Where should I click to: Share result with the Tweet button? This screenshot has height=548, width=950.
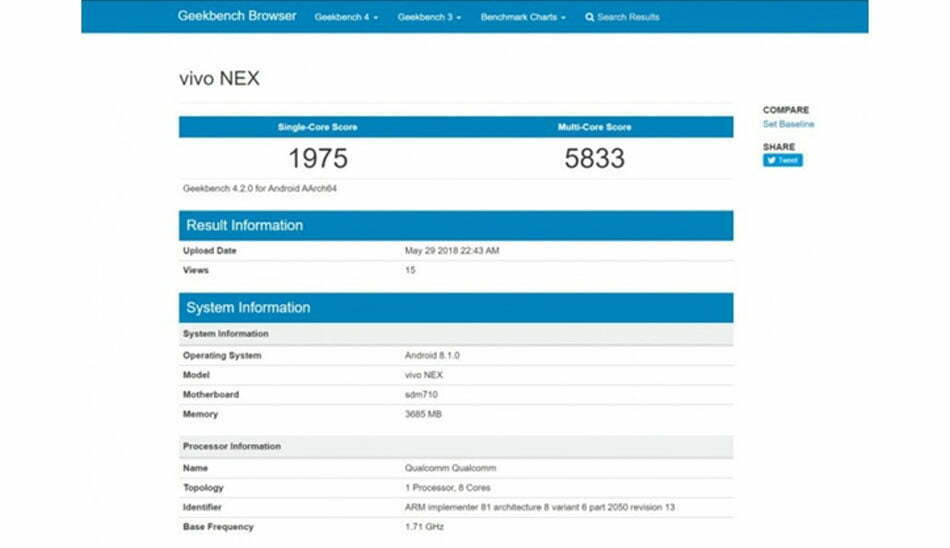783,160
